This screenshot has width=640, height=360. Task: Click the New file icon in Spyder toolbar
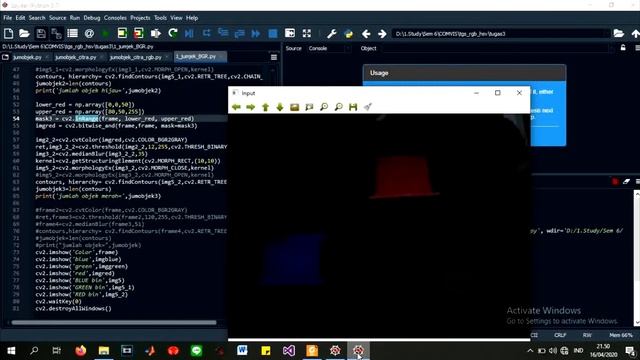coord(8,33)
